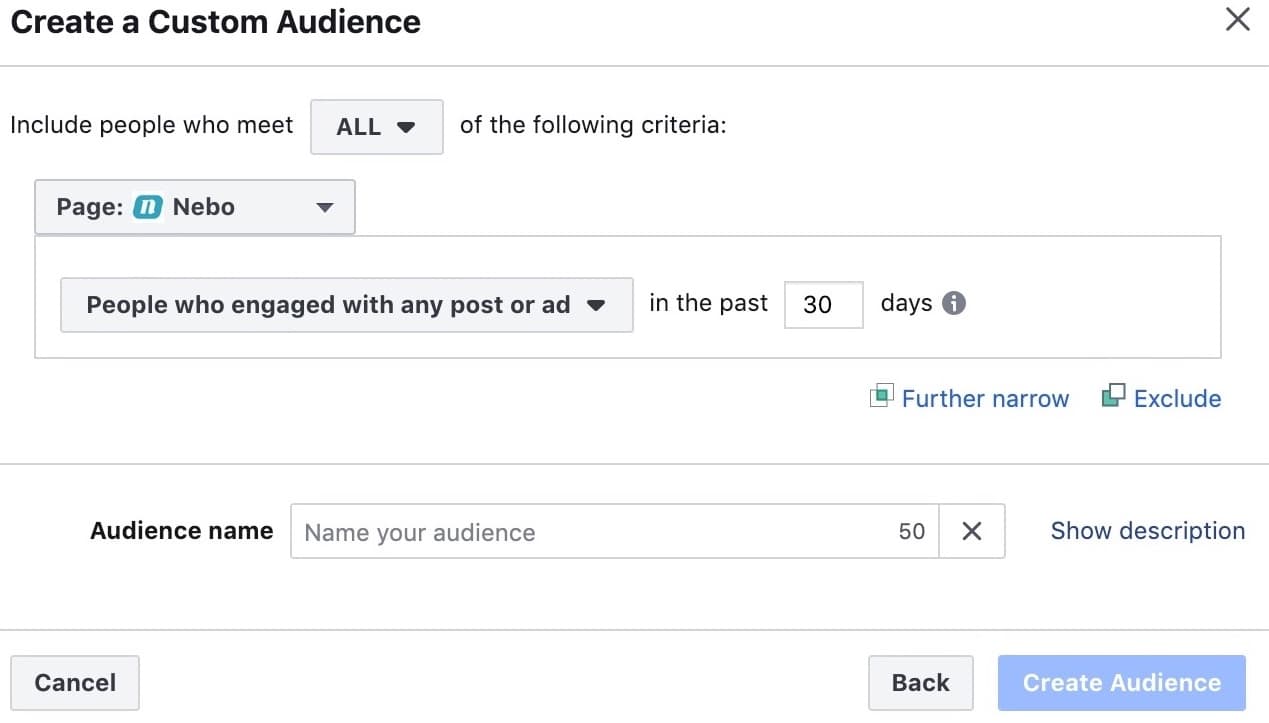Open the ALL criteria match dropdown
The height and width of the screenshot is (723, 1269).
pyautogui.click(x=376, y=127)
